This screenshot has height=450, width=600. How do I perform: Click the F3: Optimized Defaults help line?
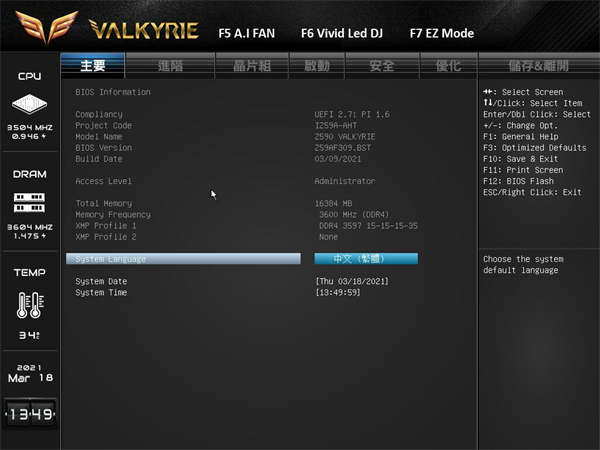(x=535, y=148)
